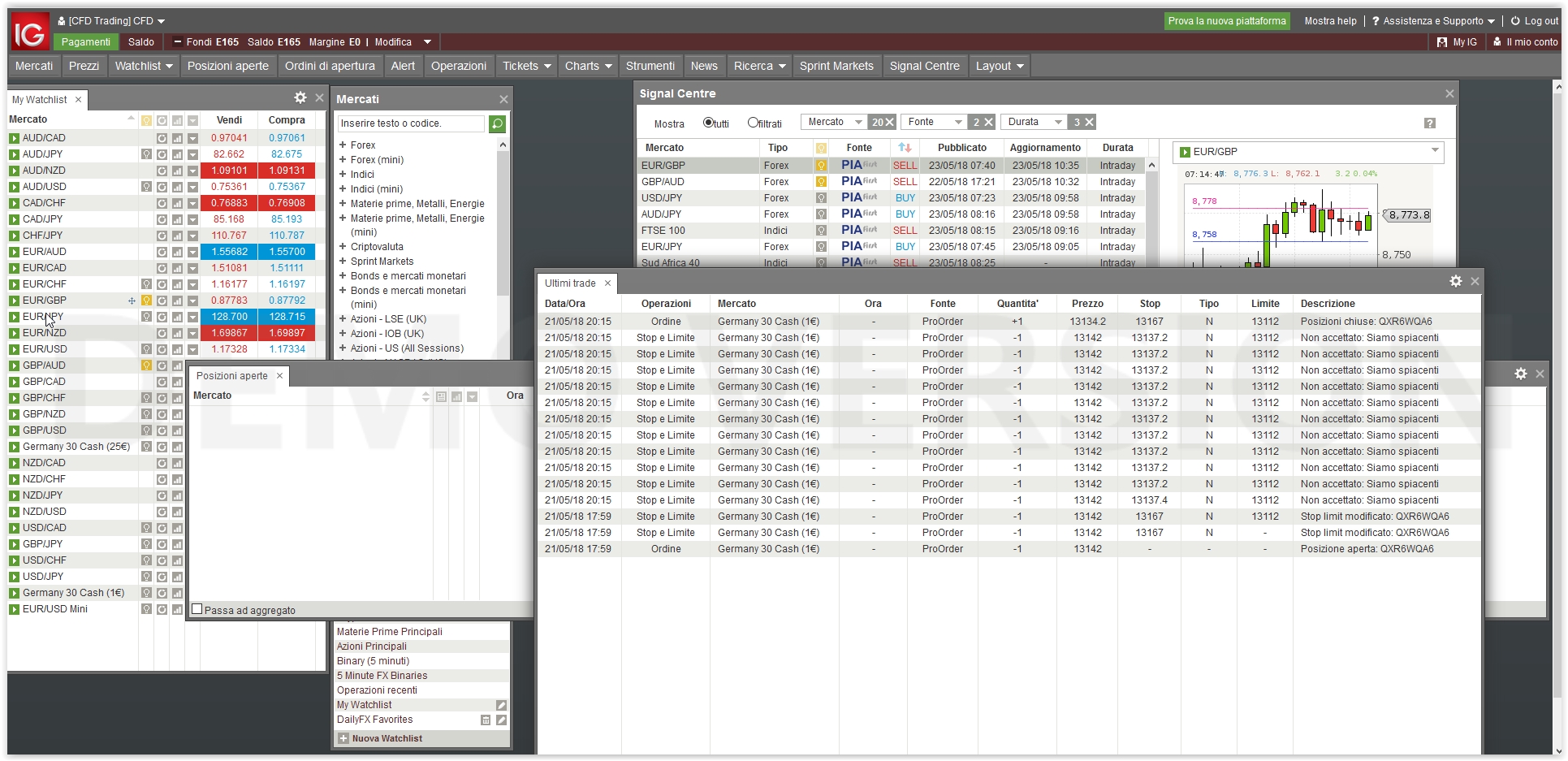Click 'Prova la nuova piattaforma' button
Screen dimensions: 1568x761
tap(1227, 21)
